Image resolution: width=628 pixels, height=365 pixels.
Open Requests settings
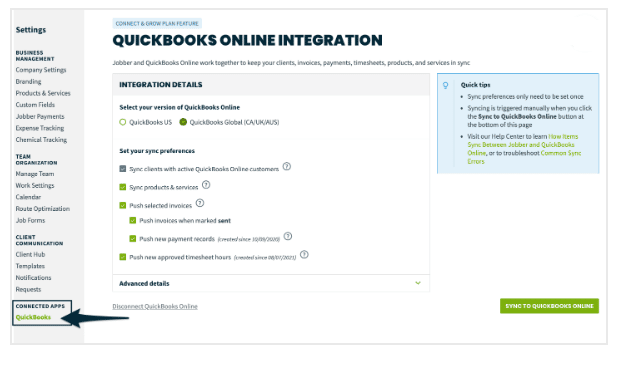click(28, 289)
